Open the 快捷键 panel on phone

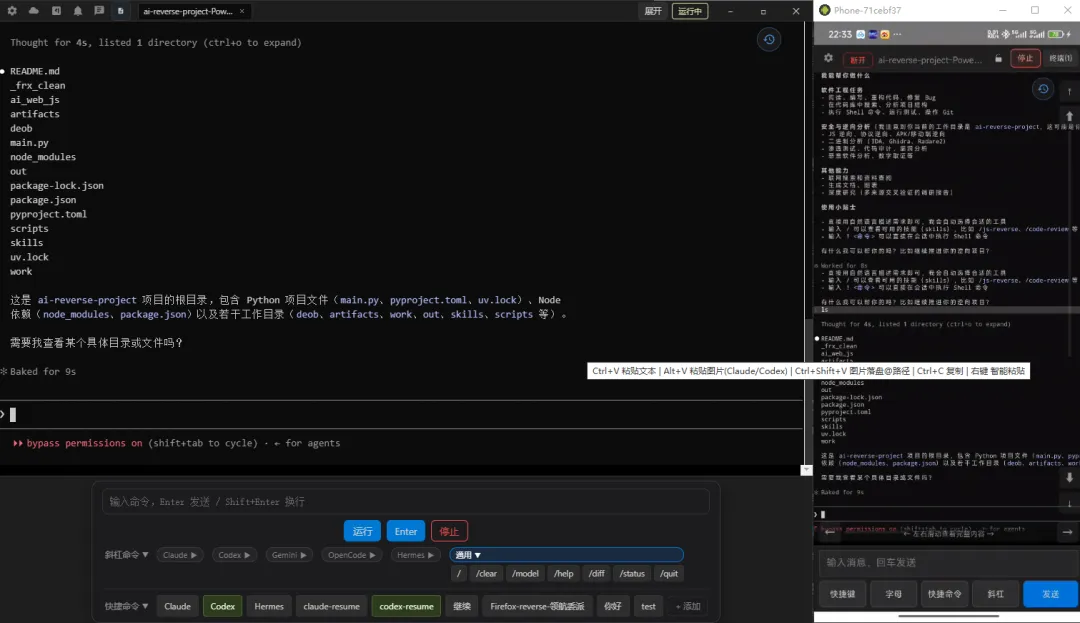[x=842, y=594]
